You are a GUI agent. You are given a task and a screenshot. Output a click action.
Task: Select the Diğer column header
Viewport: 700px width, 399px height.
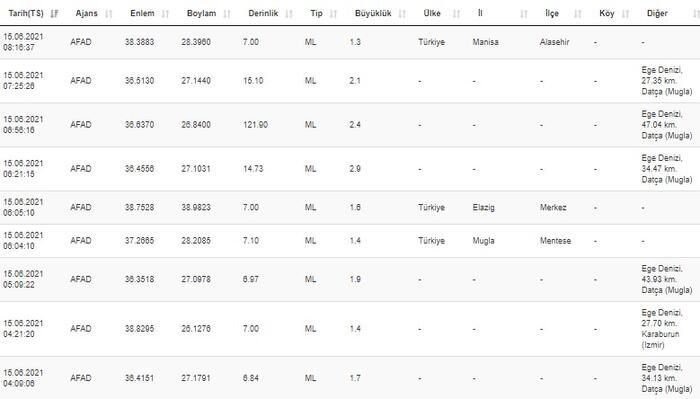657,13
